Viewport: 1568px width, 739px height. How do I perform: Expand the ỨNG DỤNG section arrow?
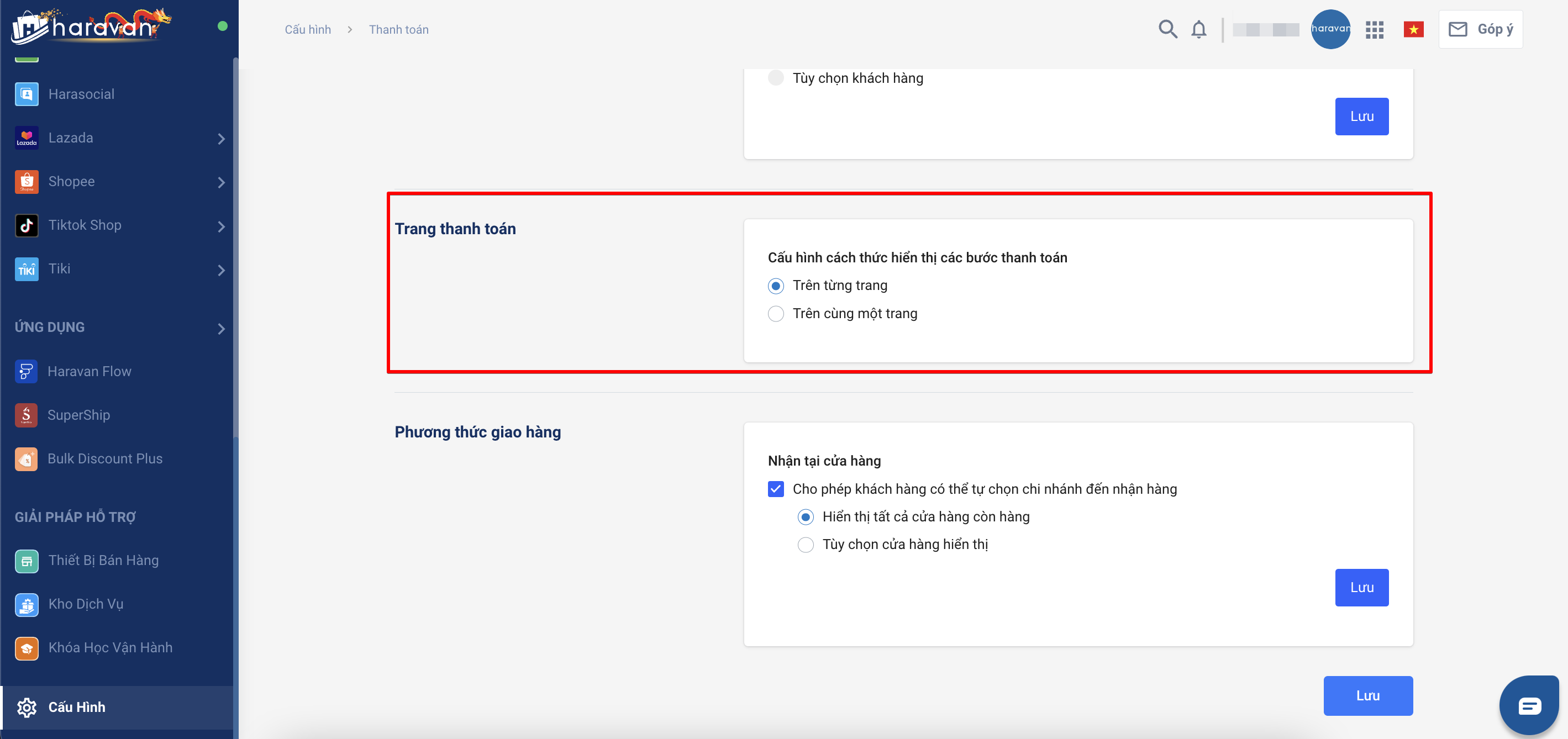coord(221,329)
